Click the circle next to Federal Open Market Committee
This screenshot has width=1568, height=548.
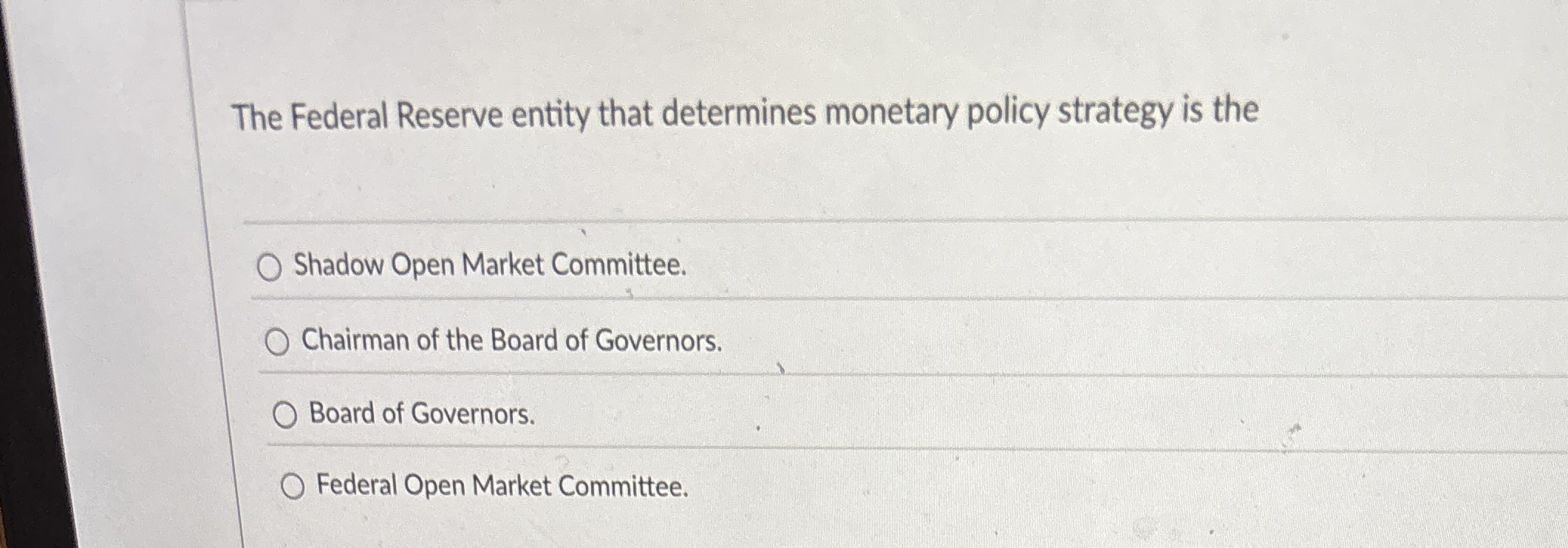point(295,487)
